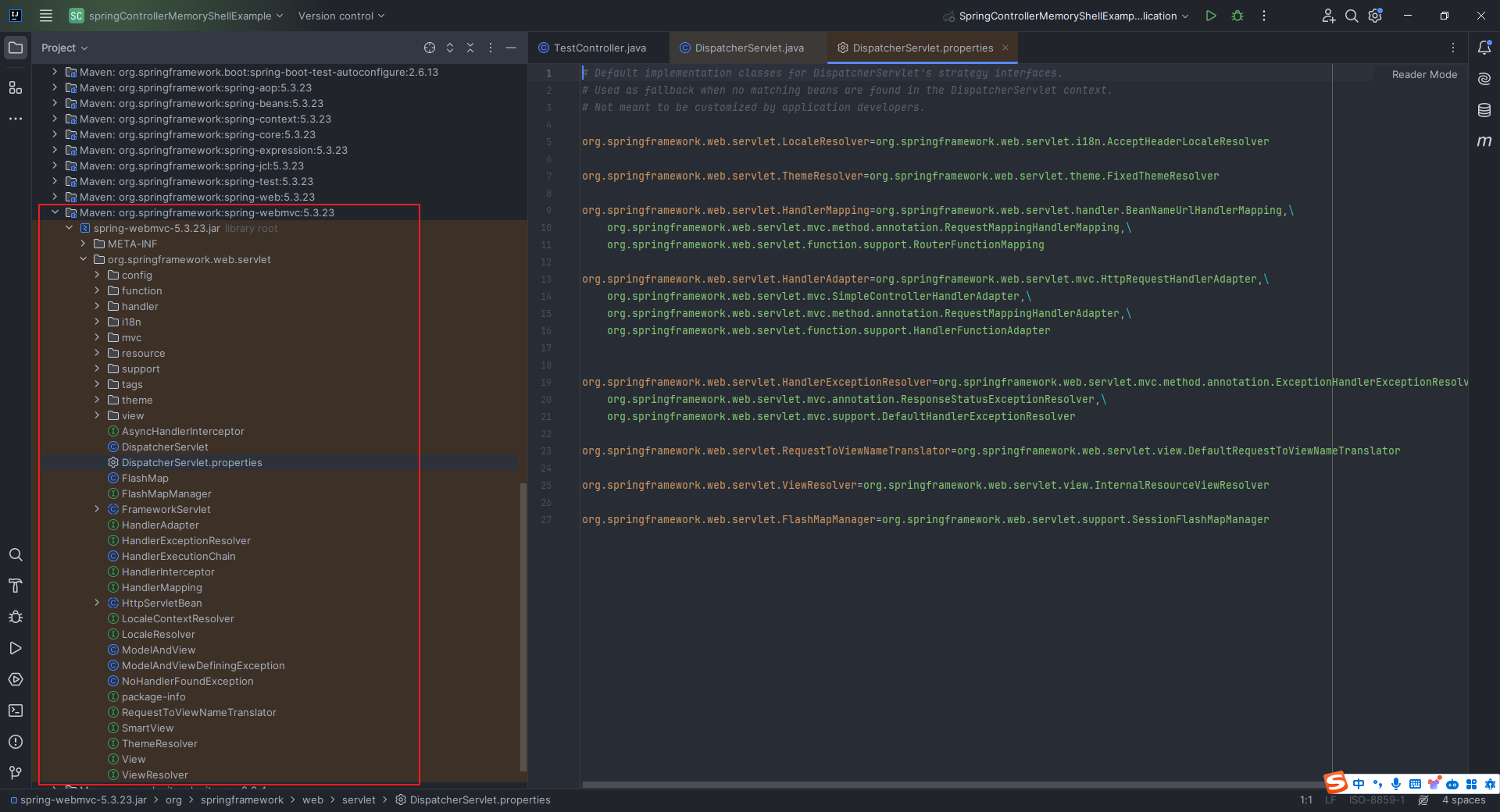
Task: Open project panel options menu
Action: coord(491,48)
